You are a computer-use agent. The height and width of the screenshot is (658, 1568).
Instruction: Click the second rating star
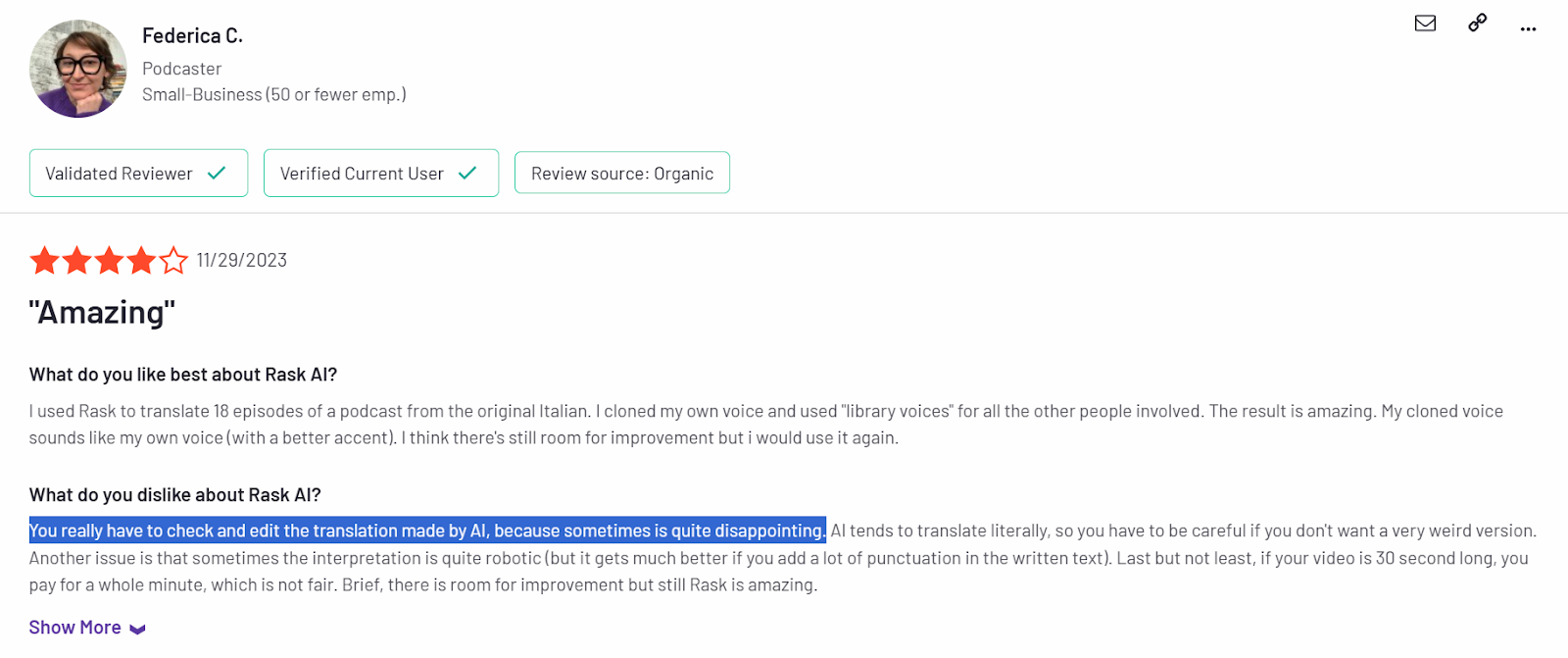point(76,260)
